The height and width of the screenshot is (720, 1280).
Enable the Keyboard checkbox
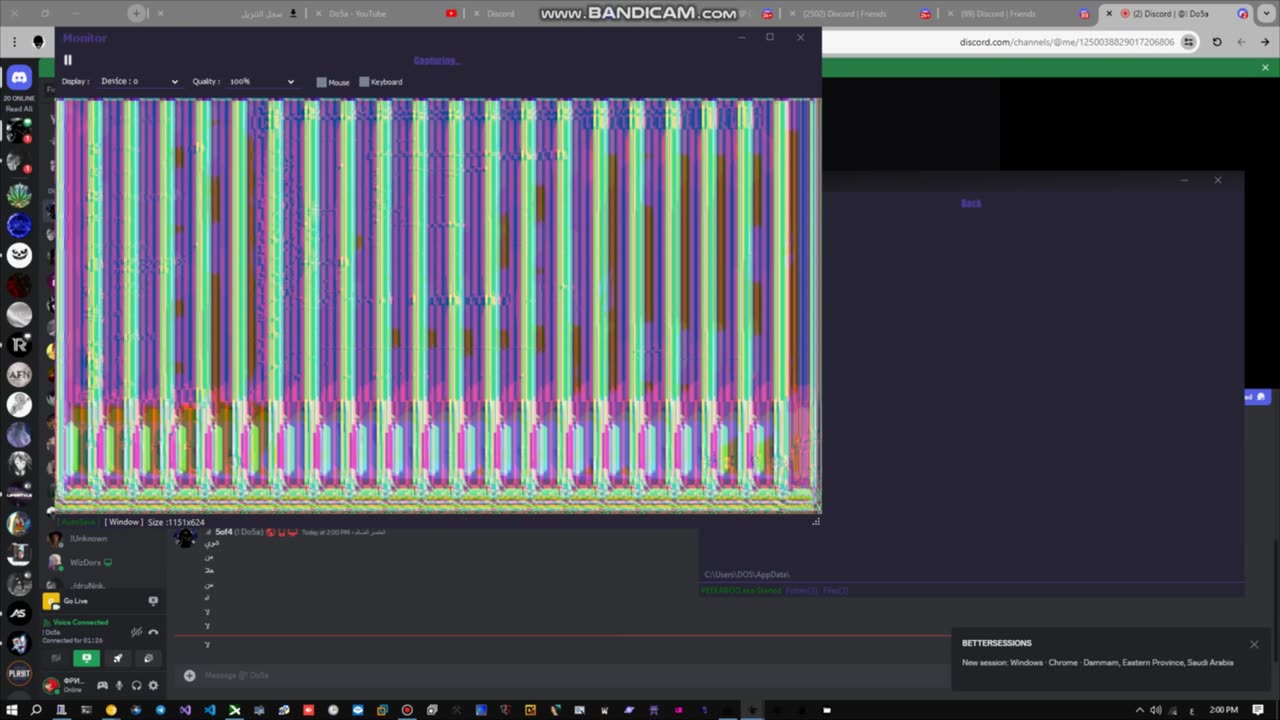pyautogui.click(x=365, y=82)
